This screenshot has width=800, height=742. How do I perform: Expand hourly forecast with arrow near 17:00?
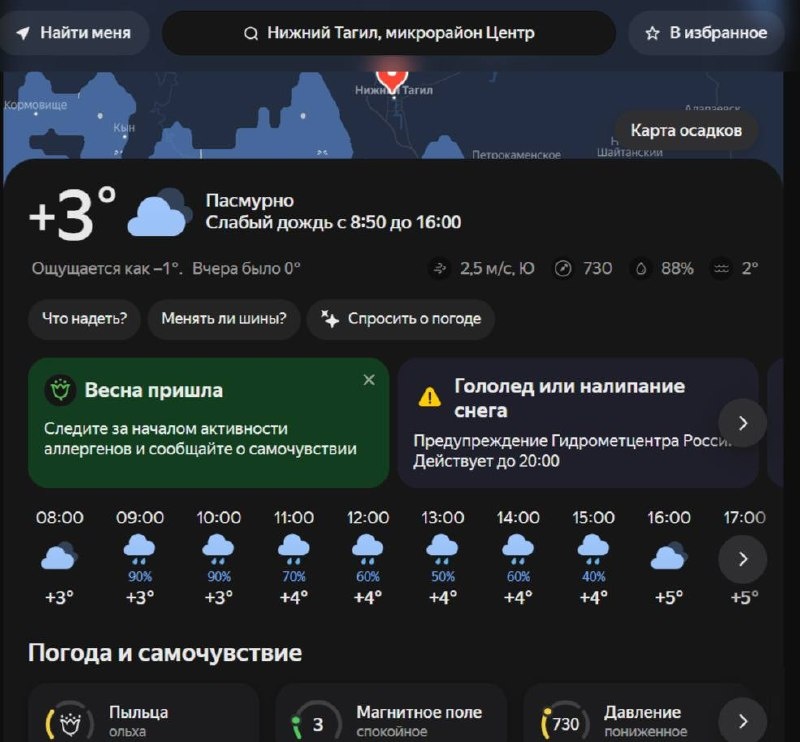point(742,559)
